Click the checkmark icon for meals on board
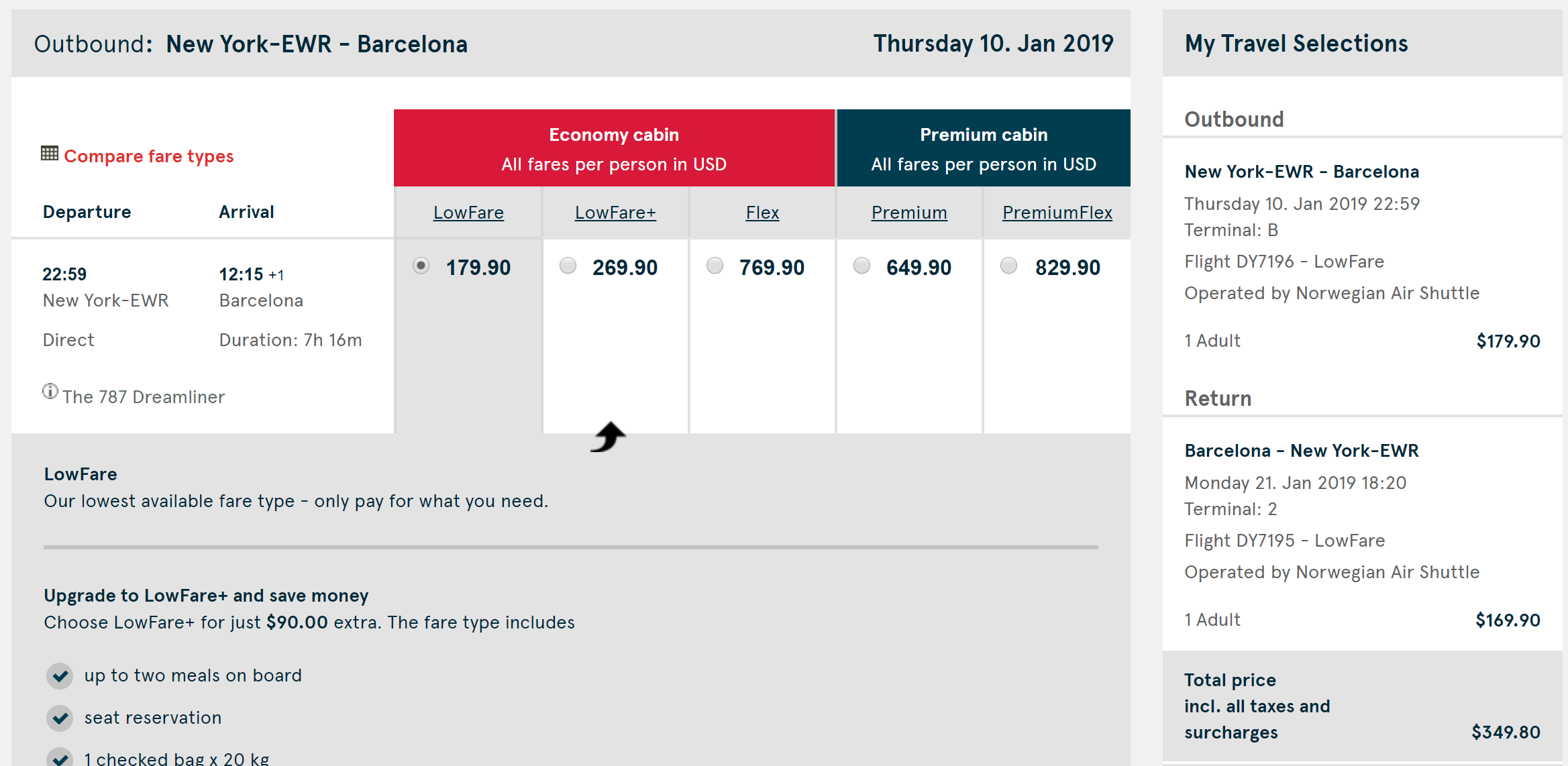The width and height of the screenshot is (1568, 766). [x=60, y=675]
